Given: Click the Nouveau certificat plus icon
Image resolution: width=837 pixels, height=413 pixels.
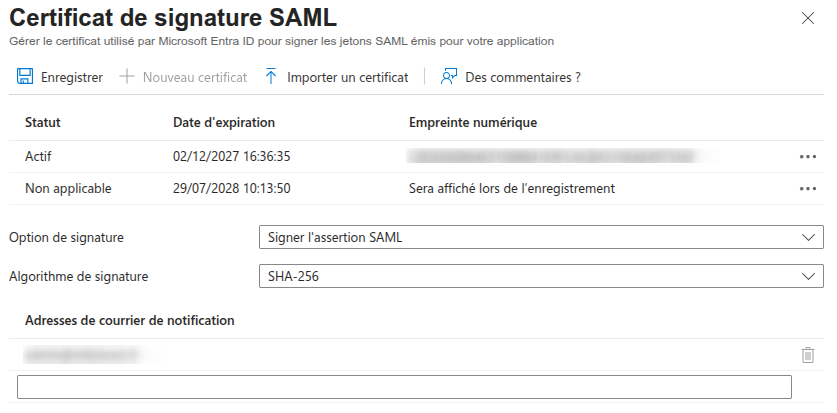Looking at the screenshot, I should click(x=127, y=77).
